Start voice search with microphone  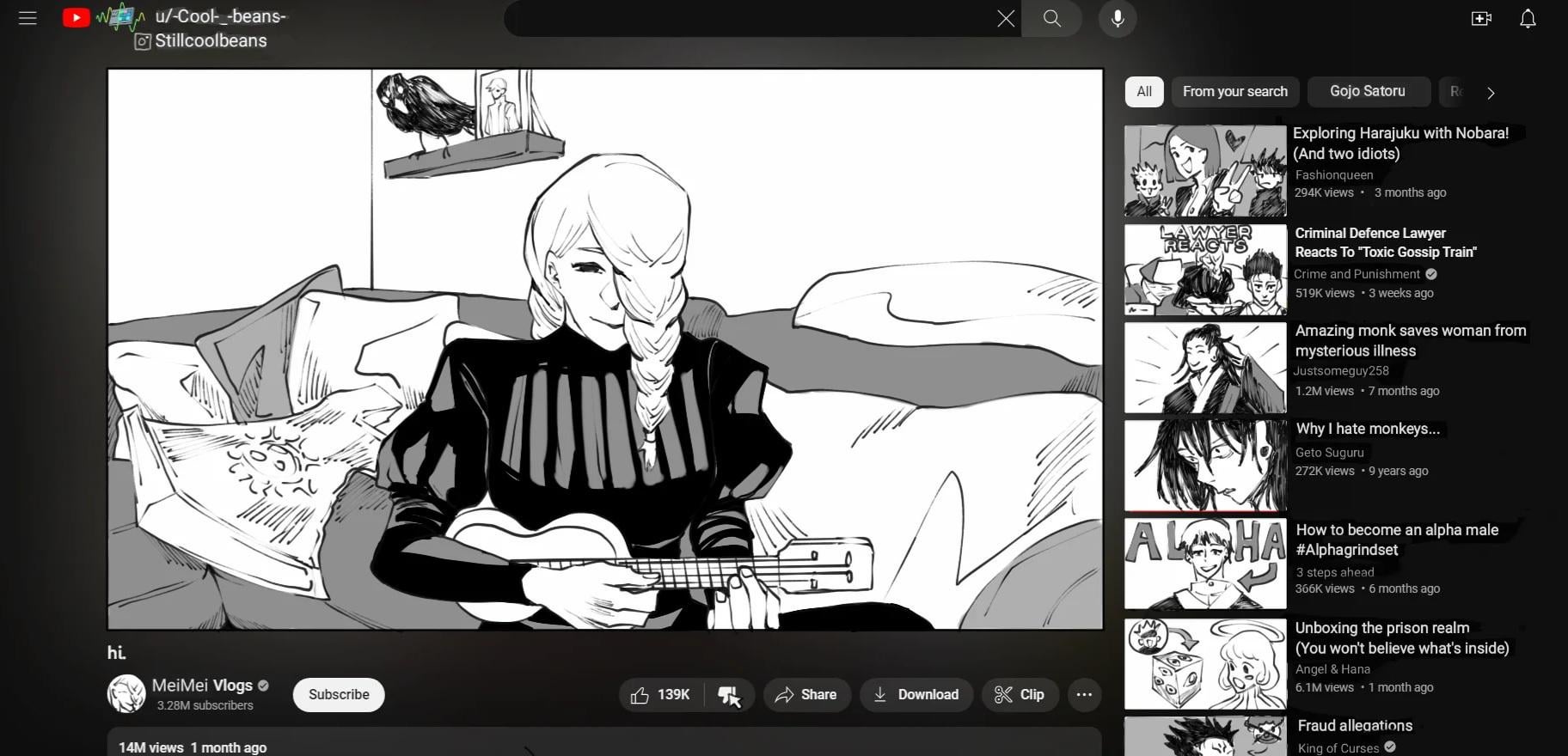tap(1118, 18)
